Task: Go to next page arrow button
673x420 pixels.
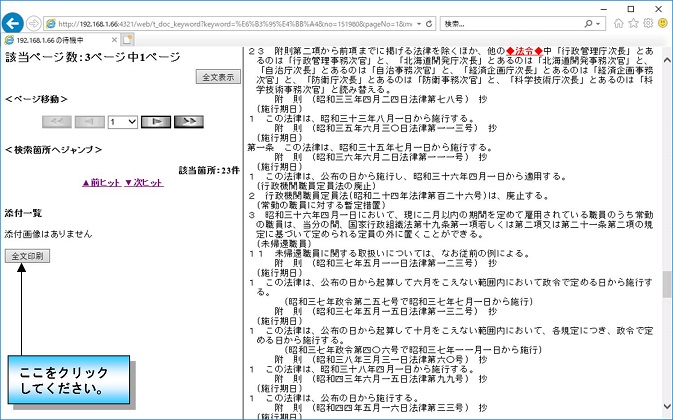Action: pos(155,121)
